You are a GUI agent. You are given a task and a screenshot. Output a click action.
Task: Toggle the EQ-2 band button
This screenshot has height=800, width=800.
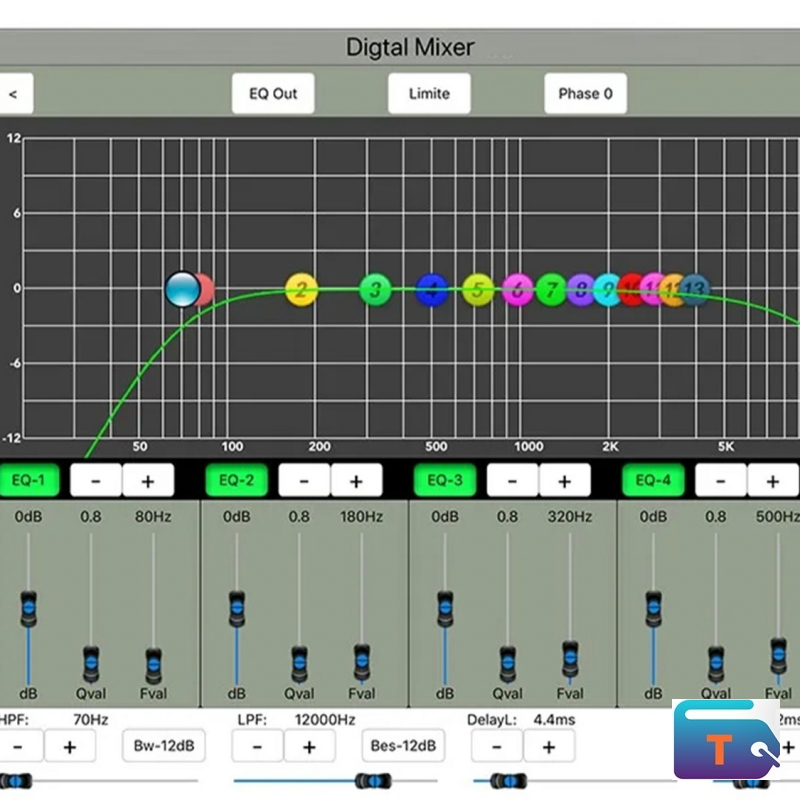[236, 480]
